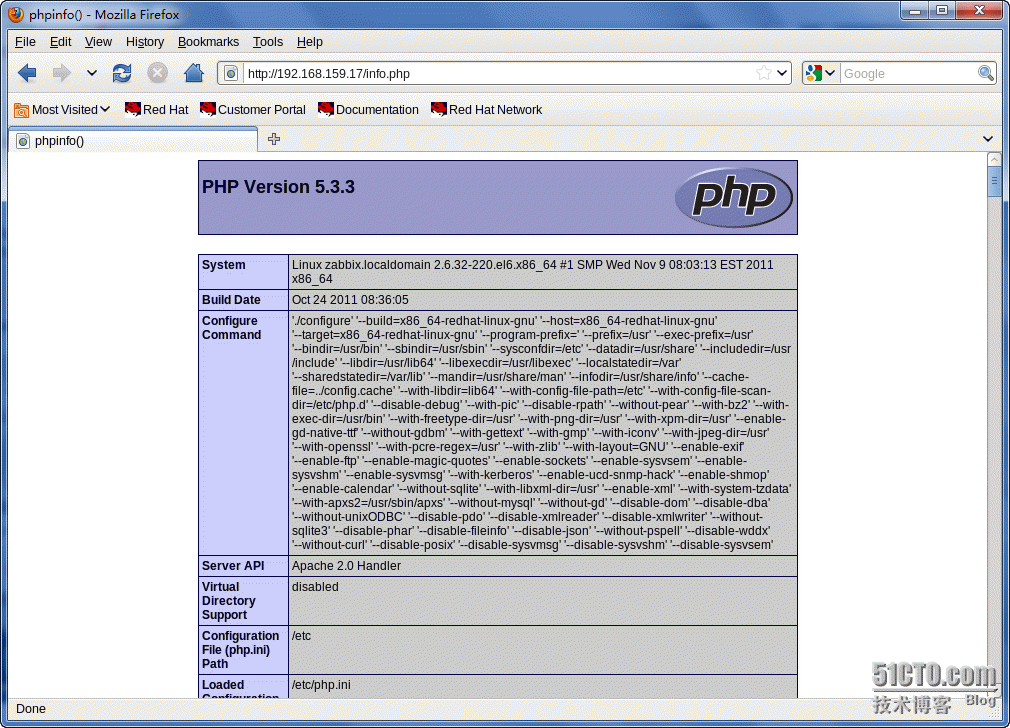Go forward with the Forward arrow button

click(x=61, y=73)
